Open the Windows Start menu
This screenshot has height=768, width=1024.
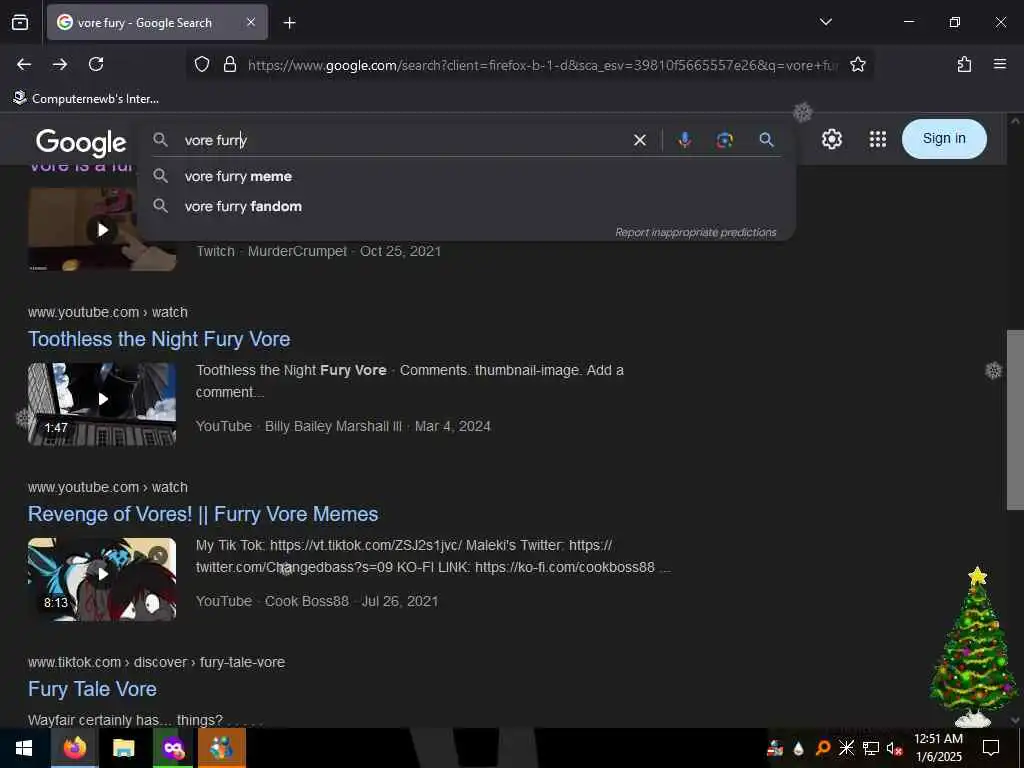pos(24,748)
